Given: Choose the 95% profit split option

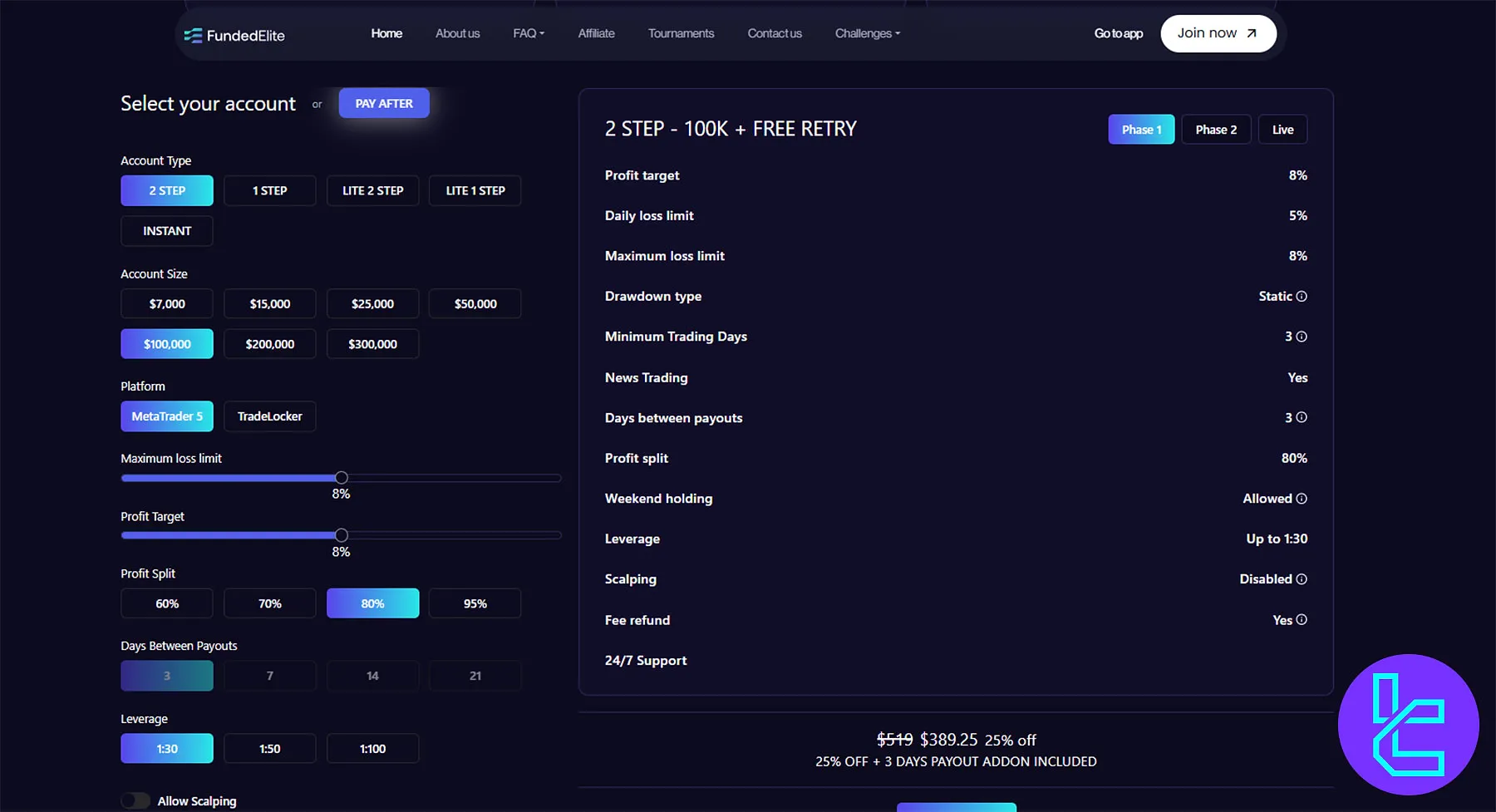Looking at the screenshot, I should click(475, 603).
